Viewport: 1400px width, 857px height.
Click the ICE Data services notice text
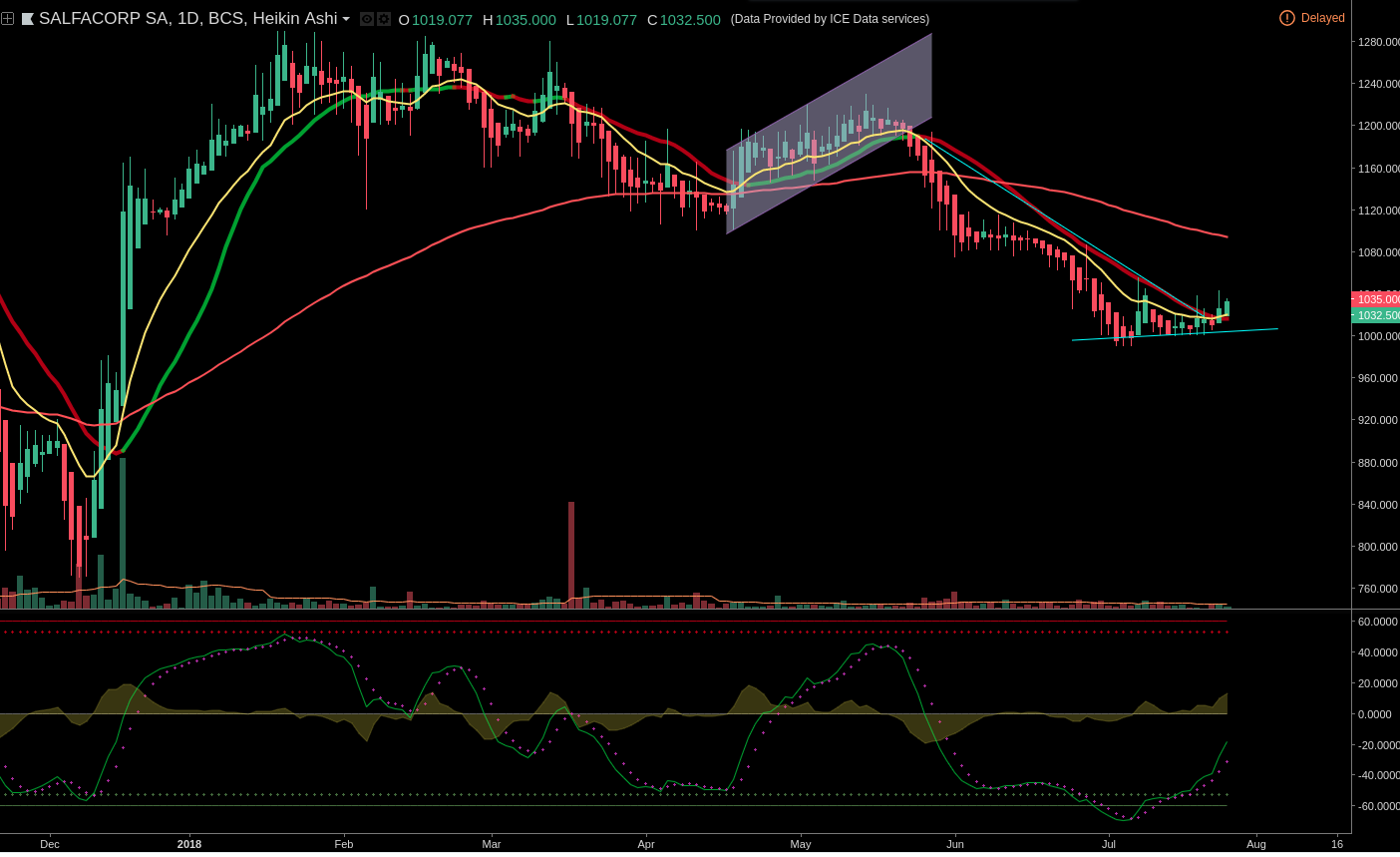[x=830, y=19]
